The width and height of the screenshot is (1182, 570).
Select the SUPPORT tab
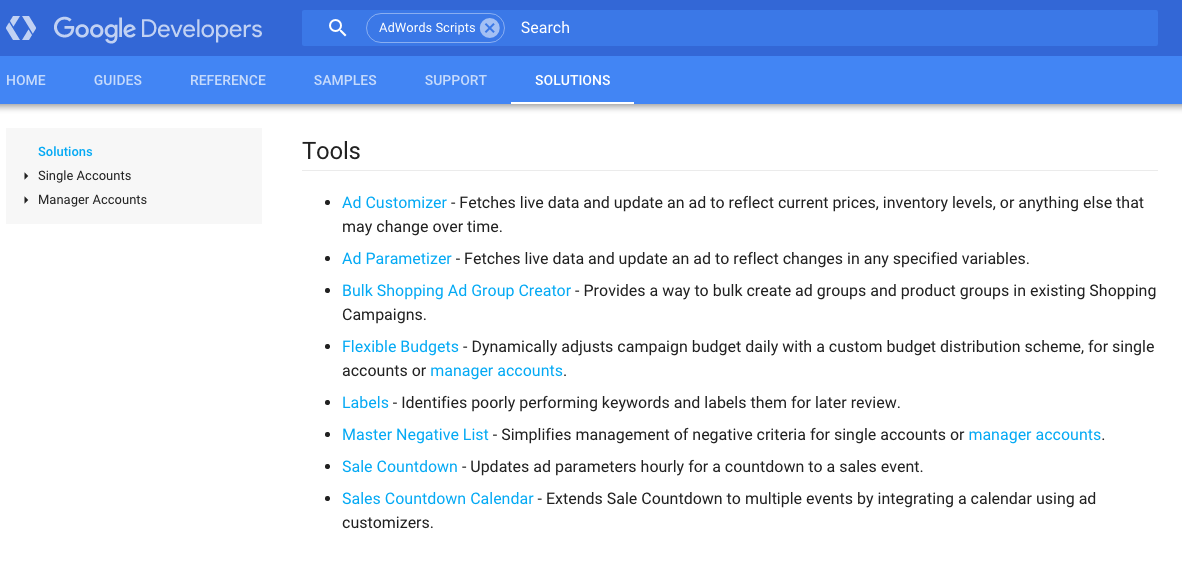pyautogui.click(x=455, y=80)
